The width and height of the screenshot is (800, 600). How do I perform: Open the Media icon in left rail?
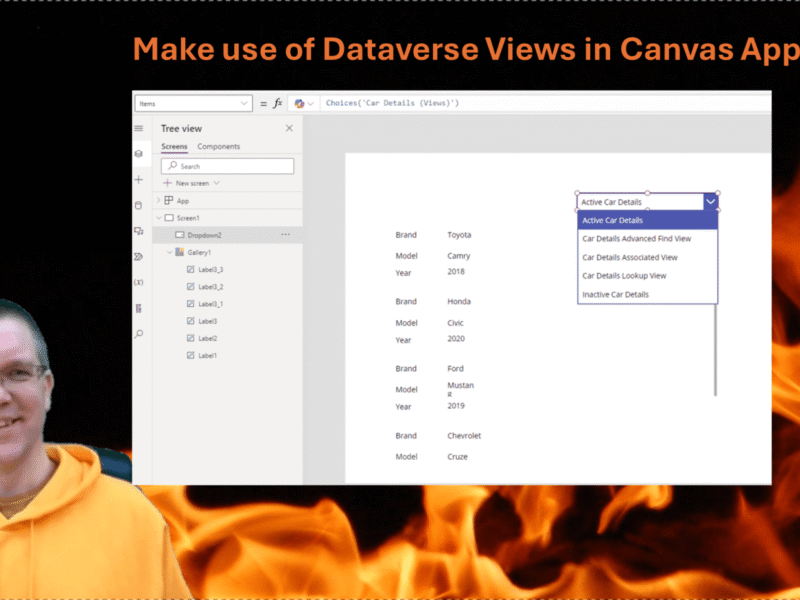[x=139, y=231]
